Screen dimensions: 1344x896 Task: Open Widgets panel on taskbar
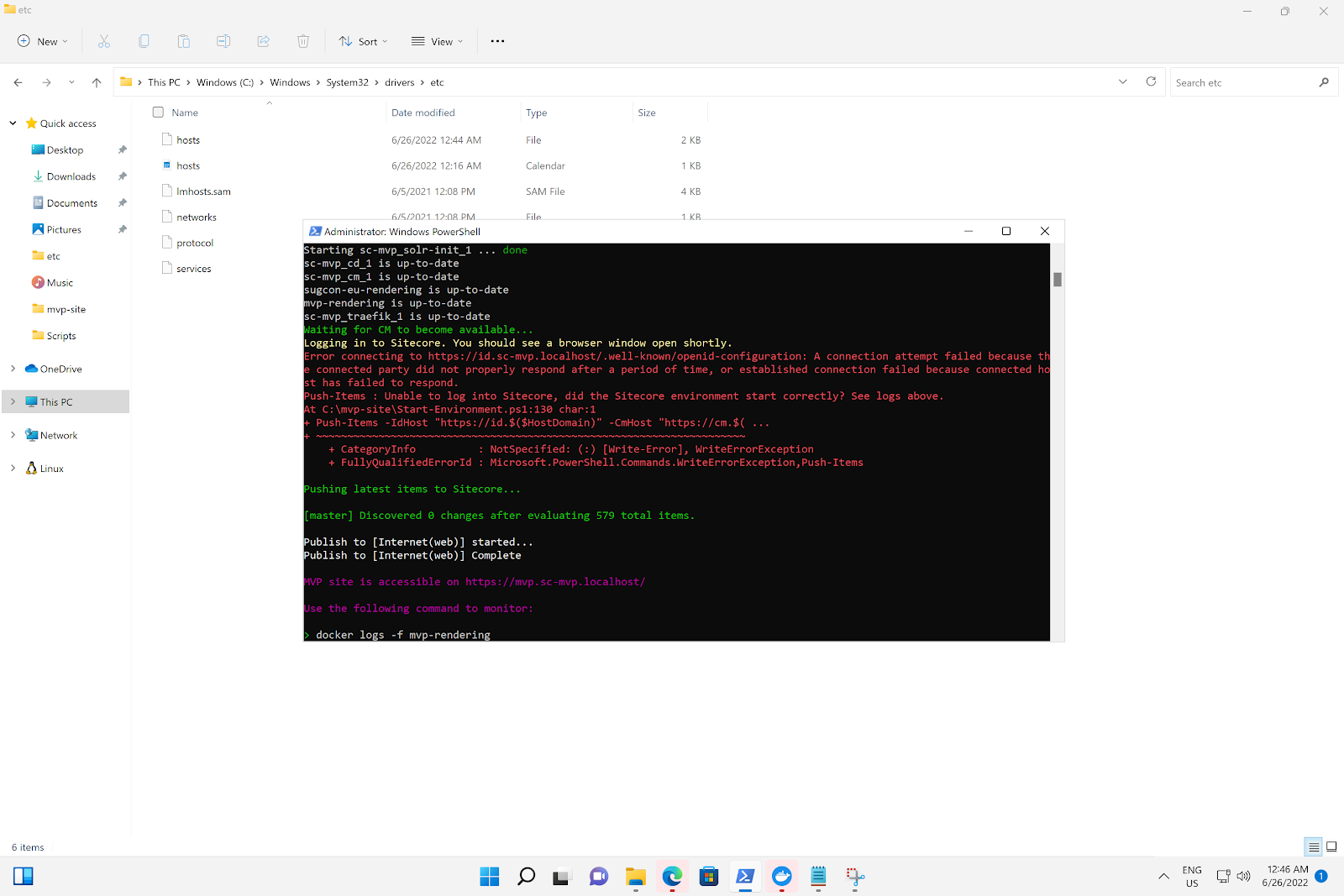point(24,877)
